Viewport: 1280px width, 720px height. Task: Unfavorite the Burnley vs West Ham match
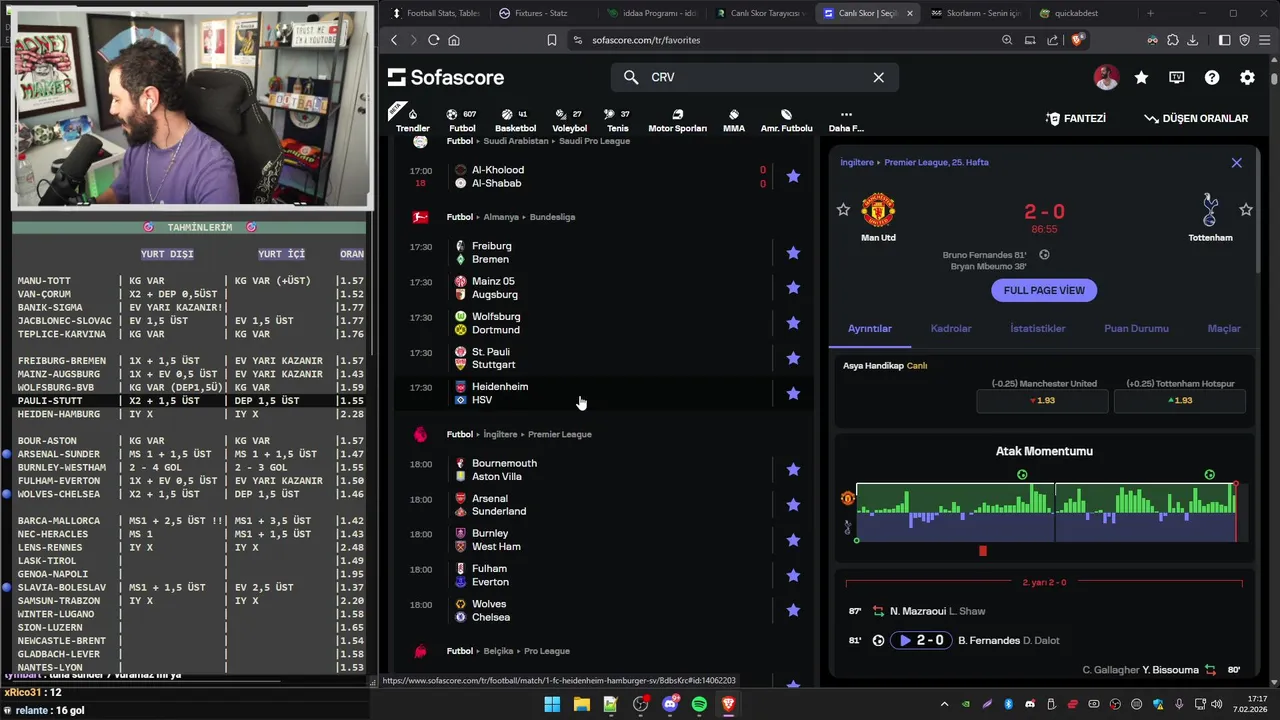[793, 540]
